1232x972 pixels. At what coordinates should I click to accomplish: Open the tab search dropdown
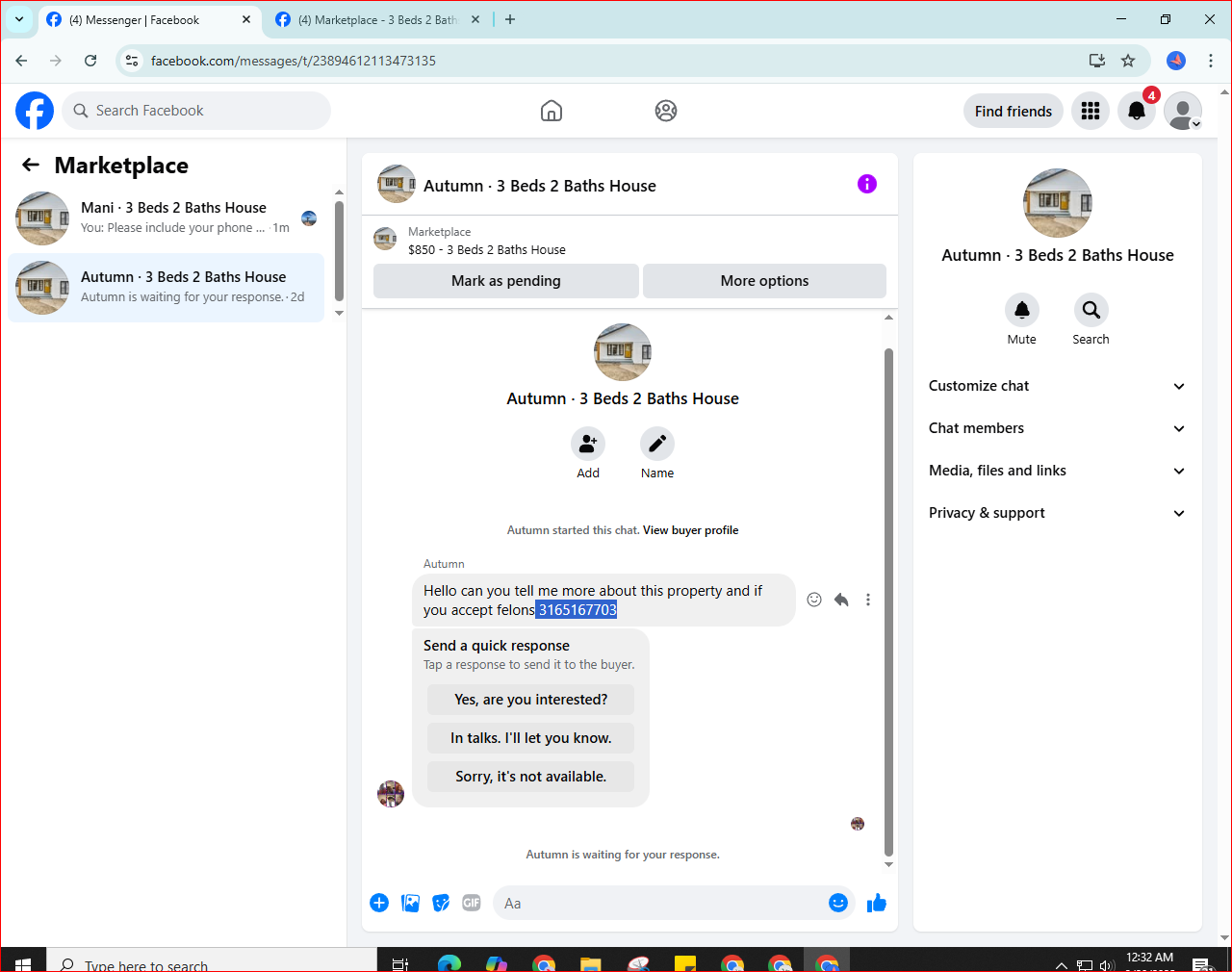pos(19,19)
